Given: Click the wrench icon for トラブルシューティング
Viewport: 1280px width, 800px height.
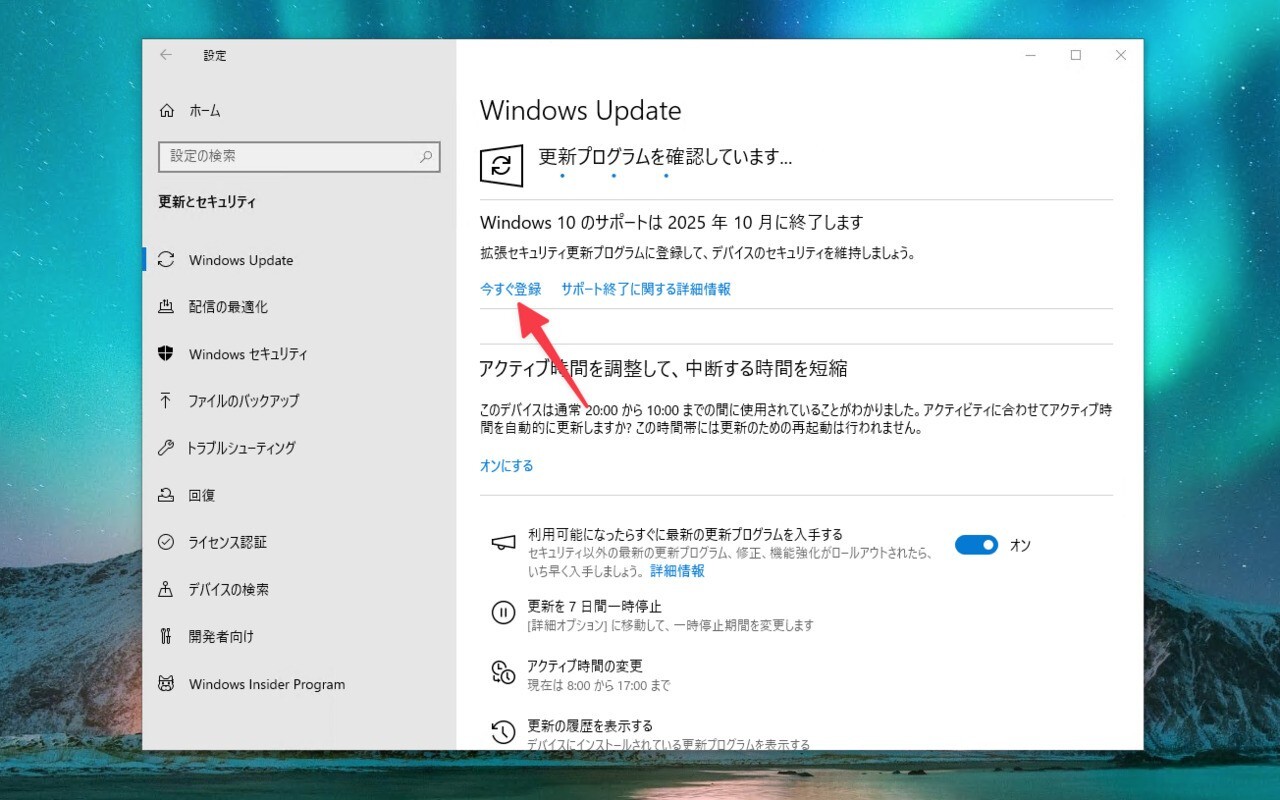Looking at the screenshot, I should pos(166,448).
